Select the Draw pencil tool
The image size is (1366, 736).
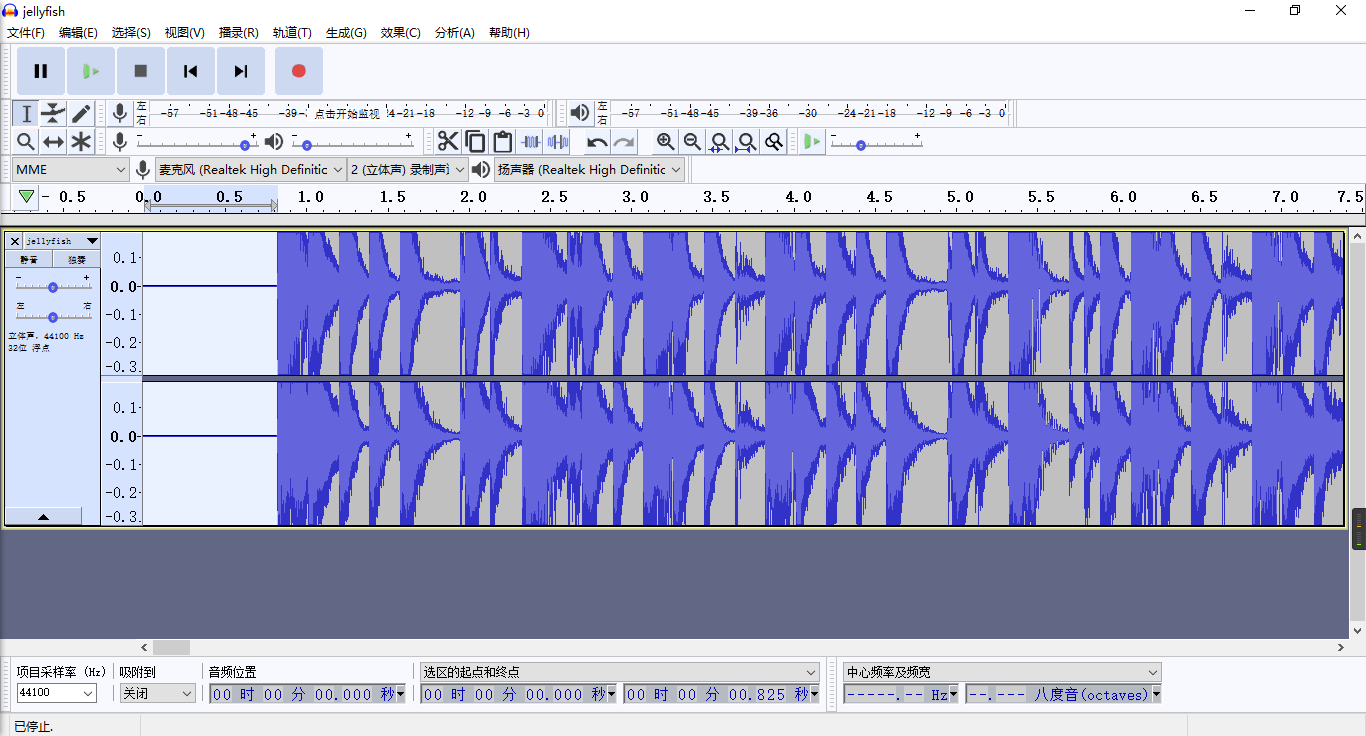(x=81, y=114)
